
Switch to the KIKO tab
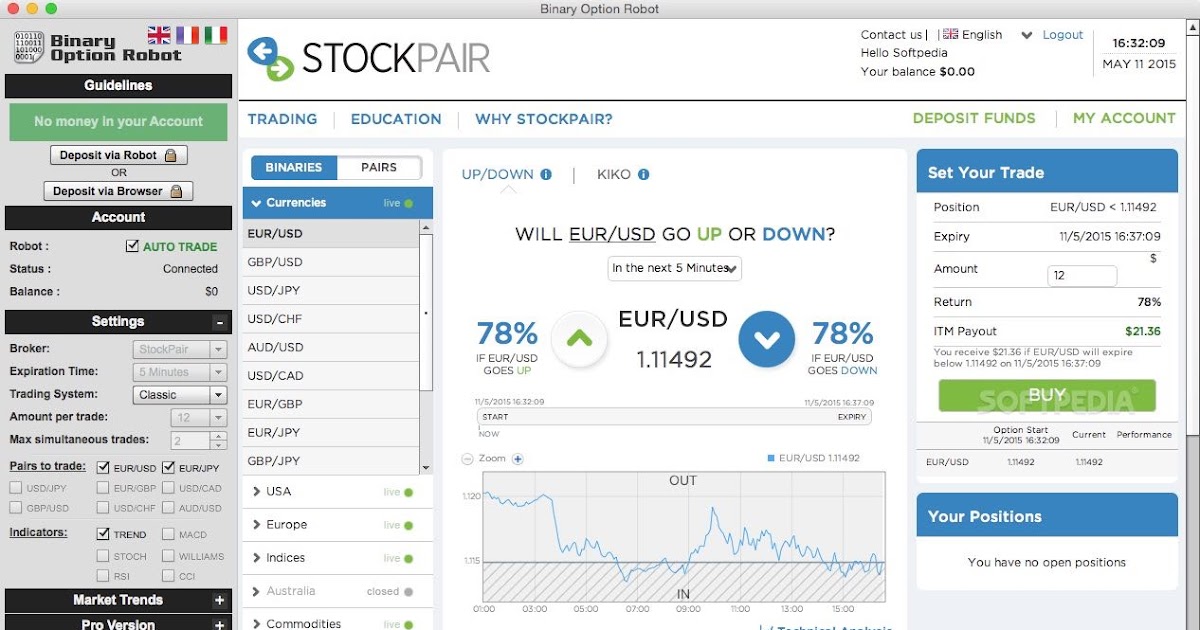(x=614, y=174)
